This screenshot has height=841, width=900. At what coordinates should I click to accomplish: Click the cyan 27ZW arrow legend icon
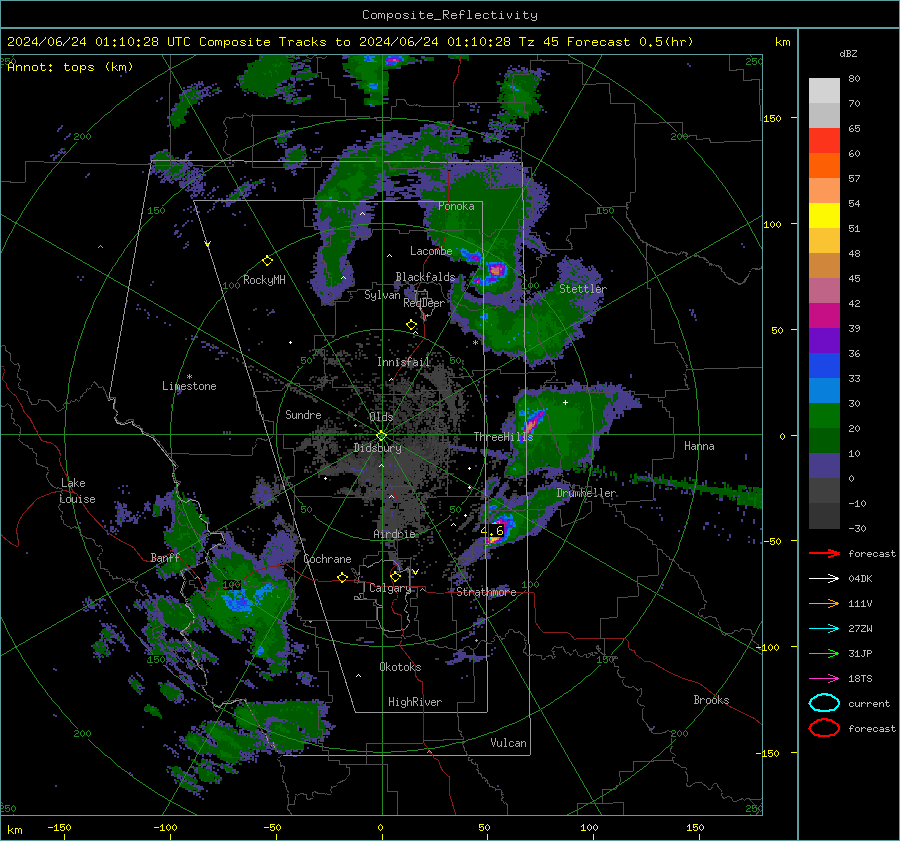pos(824,629)
